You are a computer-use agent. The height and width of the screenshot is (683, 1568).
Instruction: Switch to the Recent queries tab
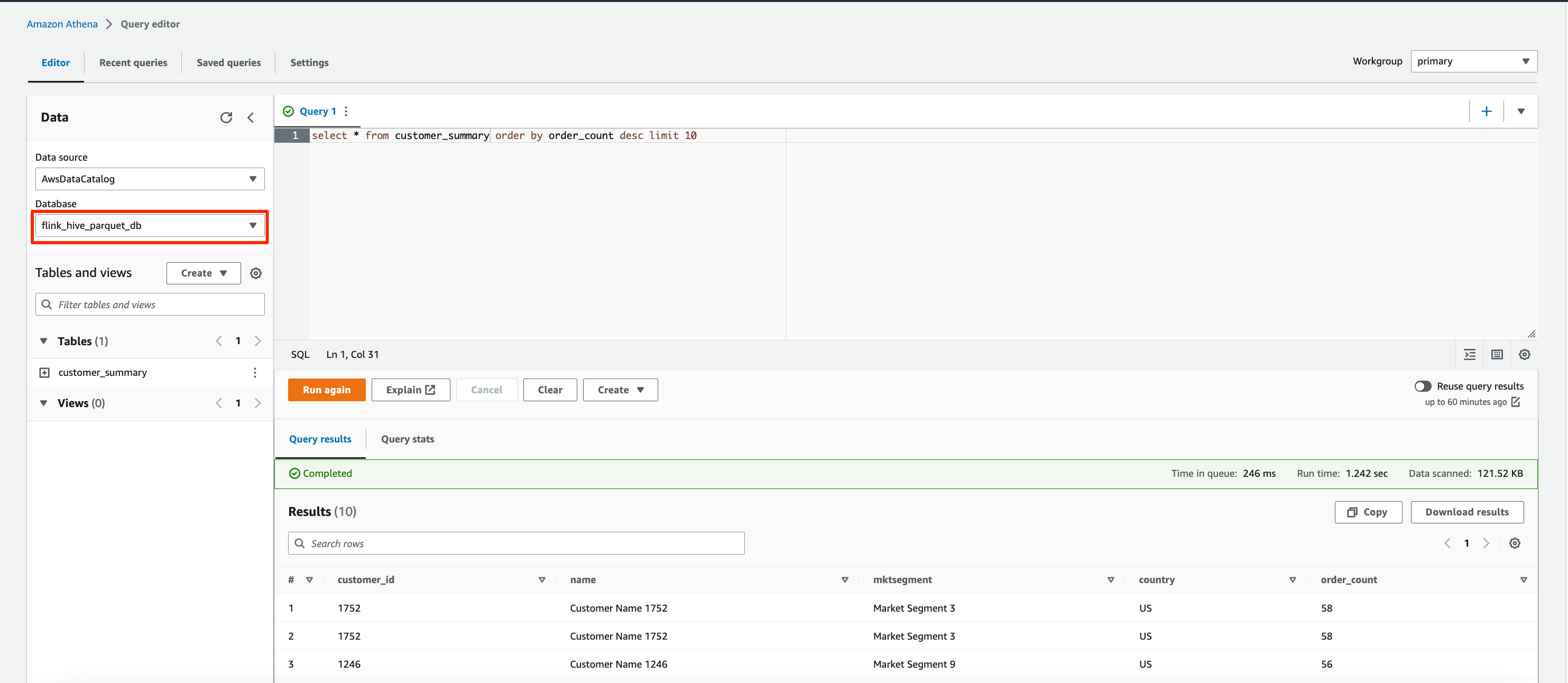tap(133, 63)
